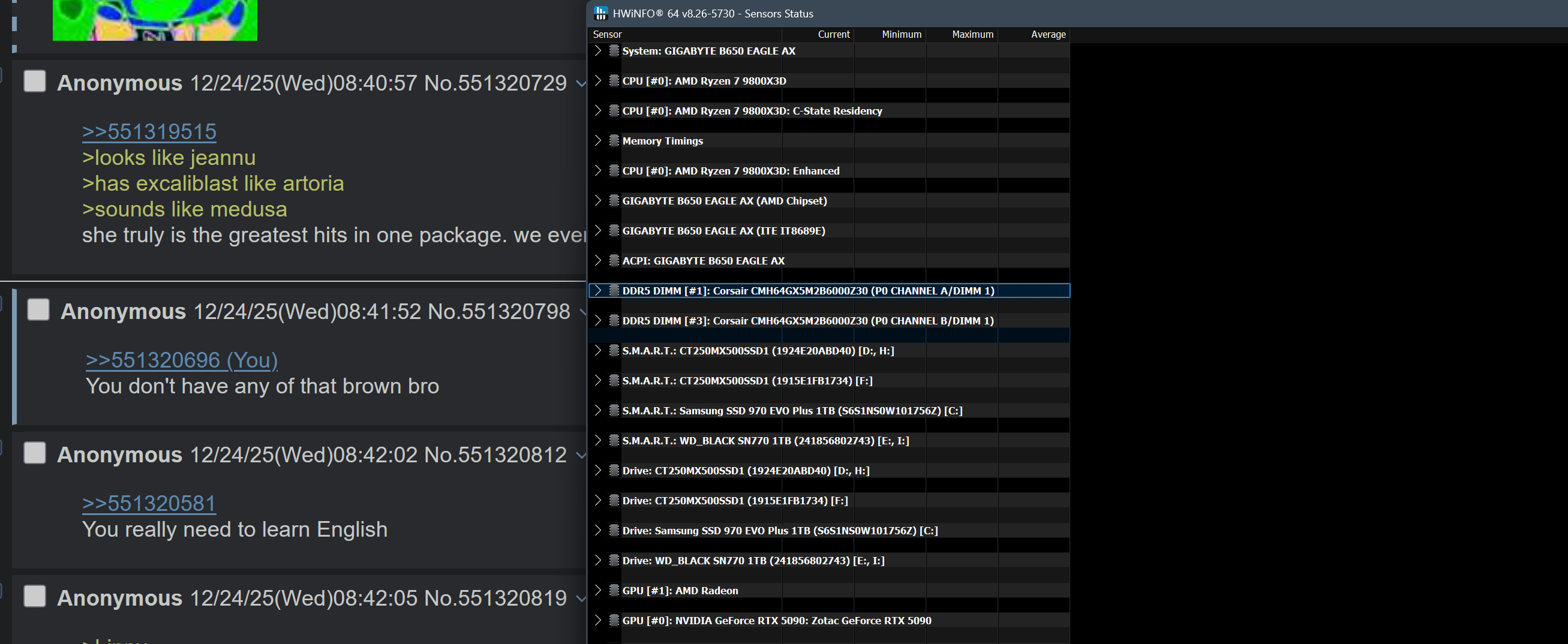Click the icon of Drive: CT250MX500SSD1 [D:, H:]
This screenshot has width=1568, height=644.
[614, 470]
